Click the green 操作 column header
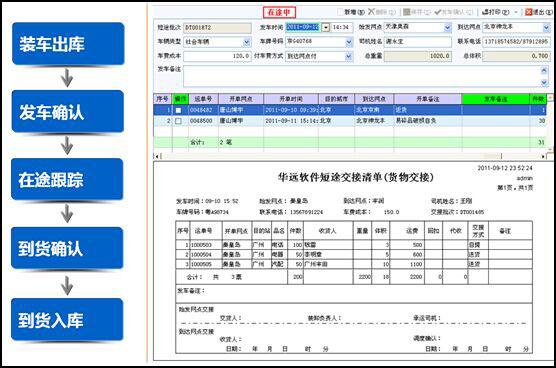The width and height of the screenshot is (556, 368). (x=180, y=99)
